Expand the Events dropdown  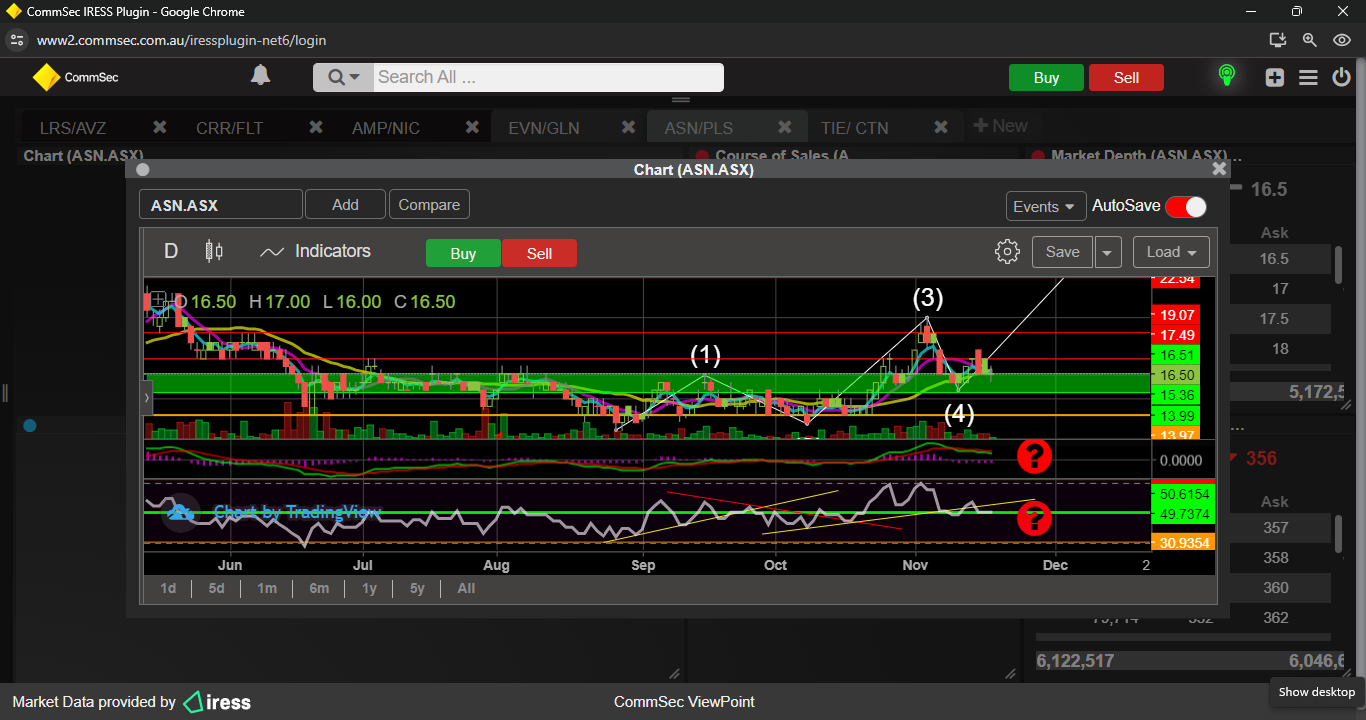[1046, 206]
